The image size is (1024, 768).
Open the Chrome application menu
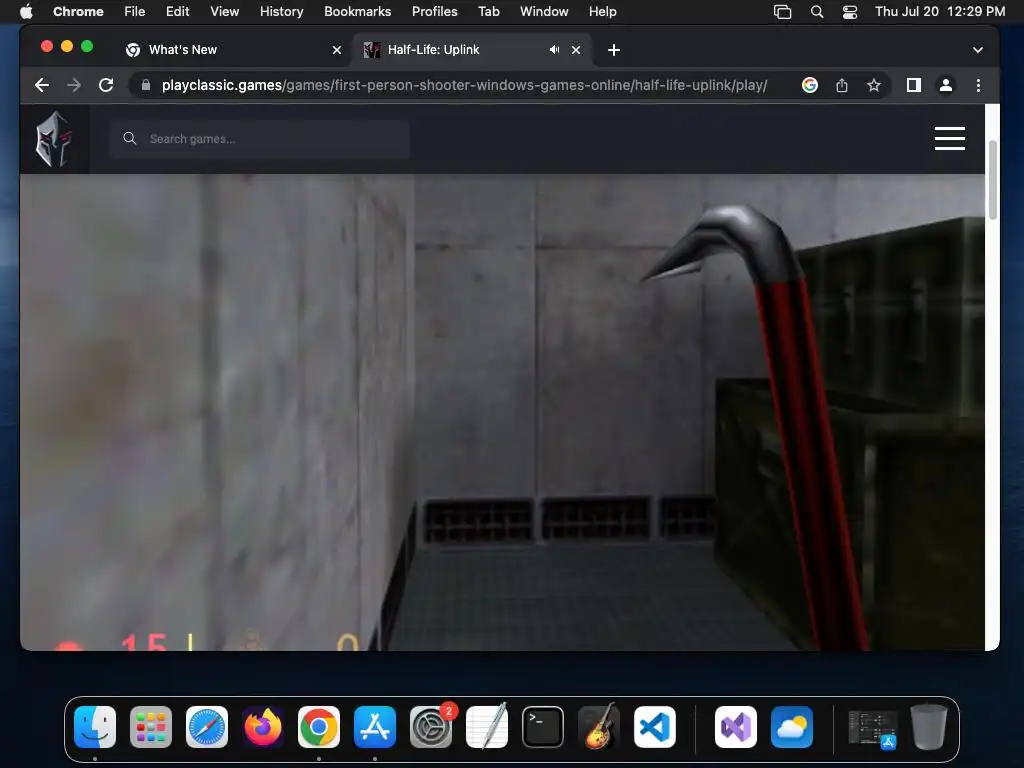coord(78,11)
